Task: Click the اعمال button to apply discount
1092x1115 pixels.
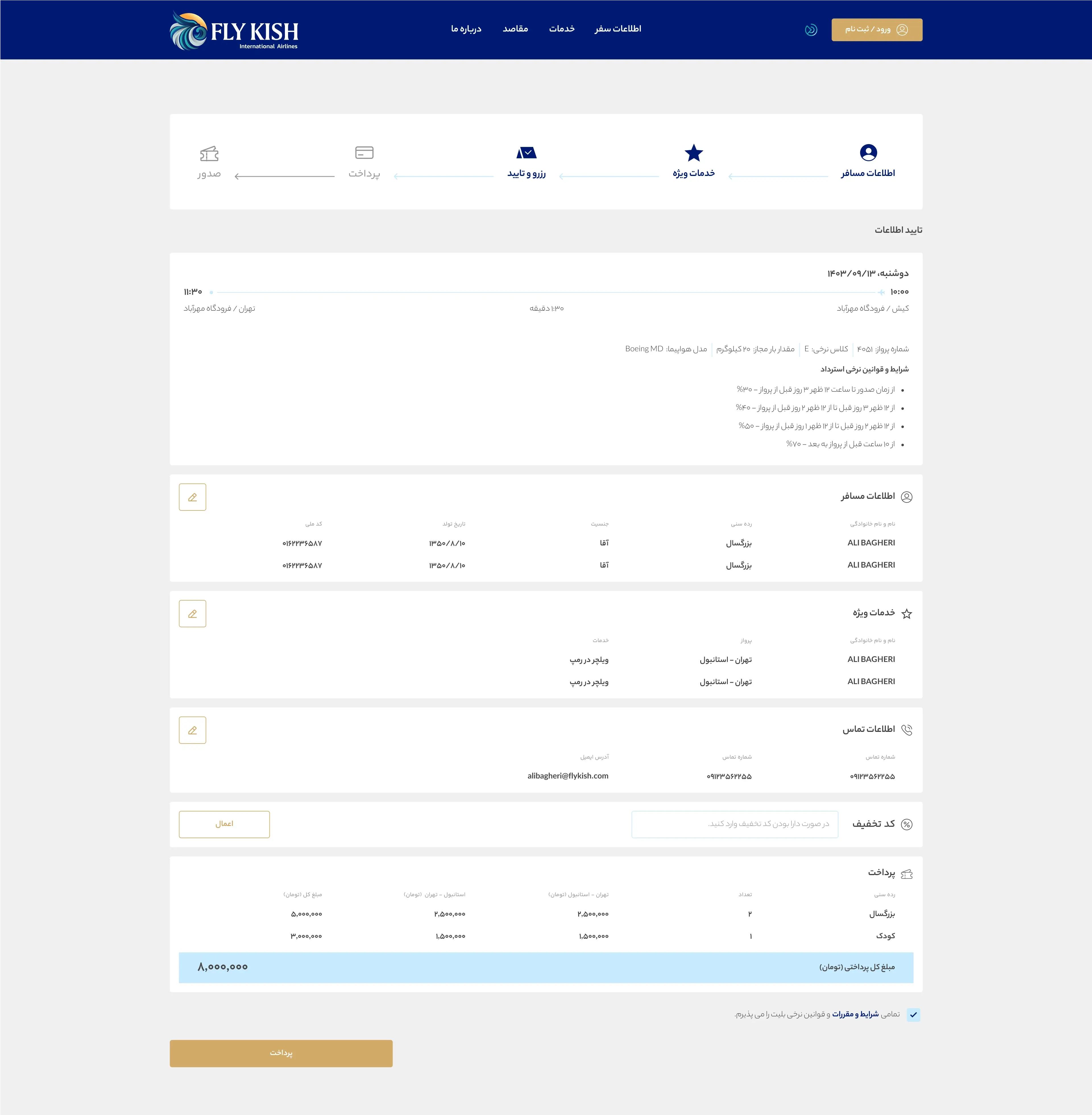Action: click(224, 824)
